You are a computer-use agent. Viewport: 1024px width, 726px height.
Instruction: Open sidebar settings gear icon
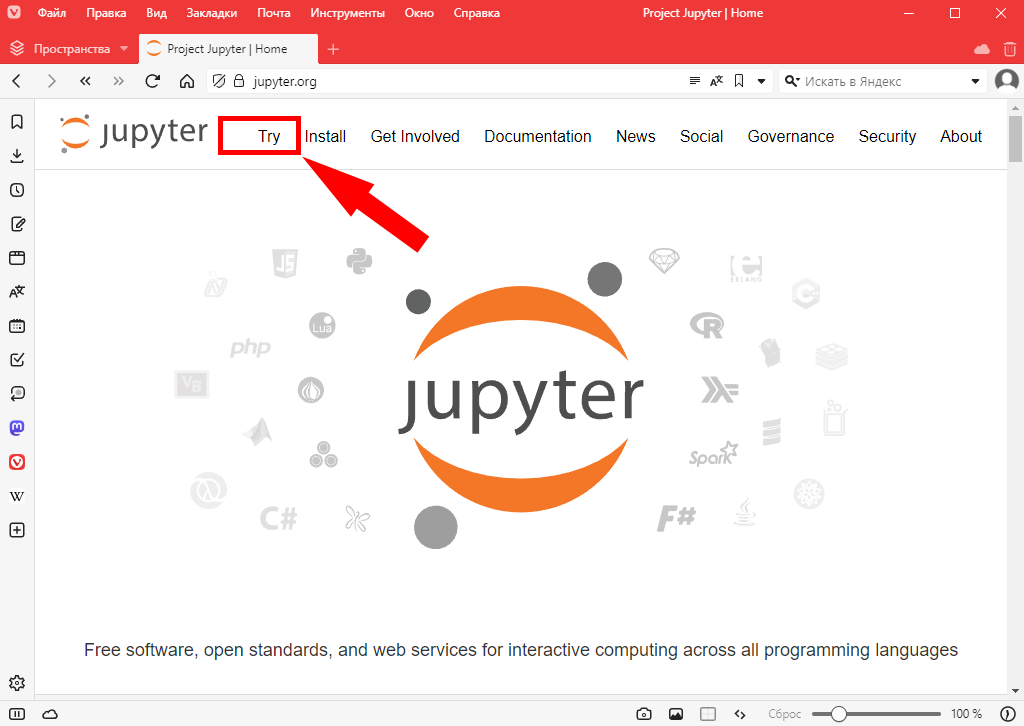click(17, 684)
